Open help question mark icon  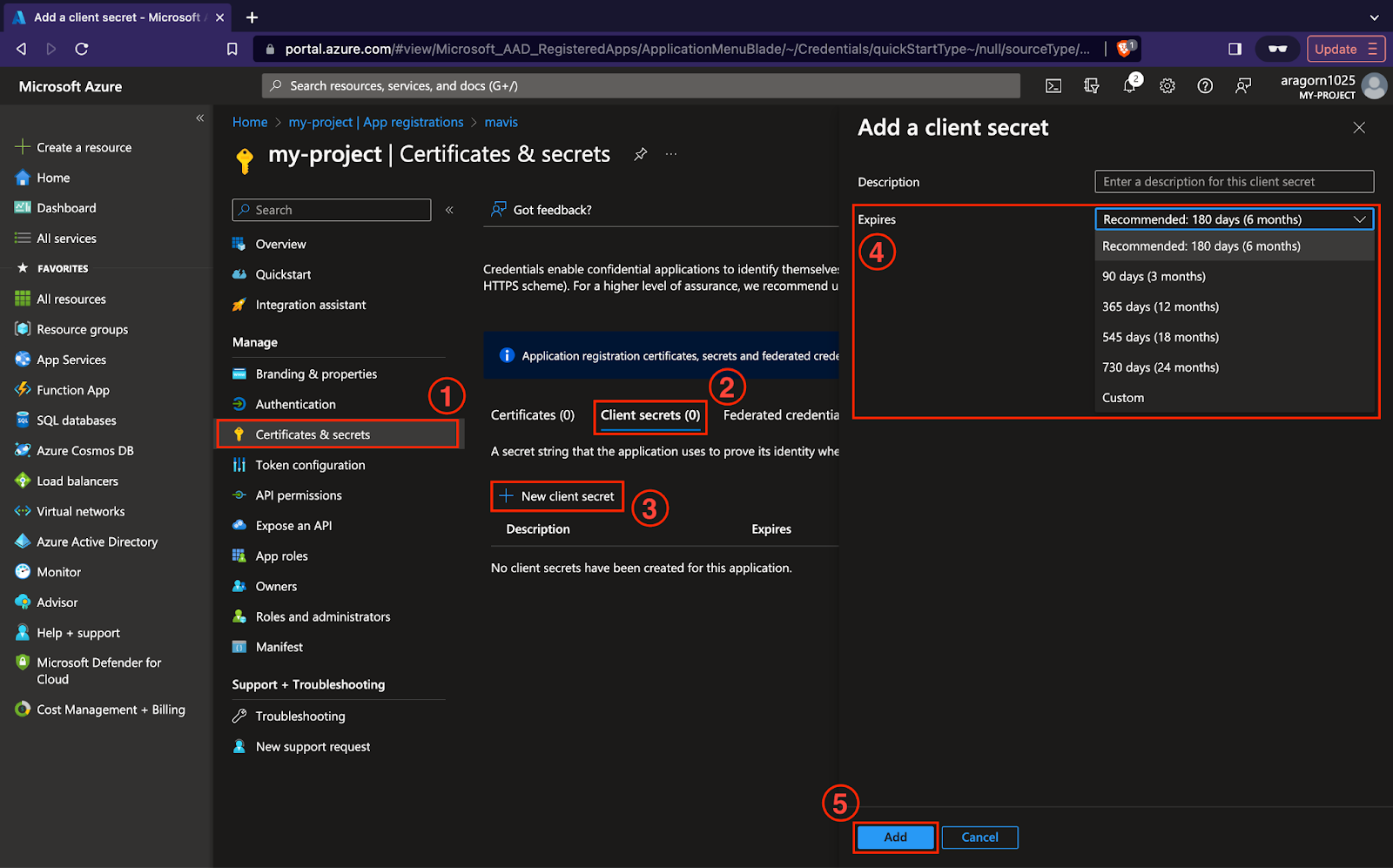tap(1205, 85)
